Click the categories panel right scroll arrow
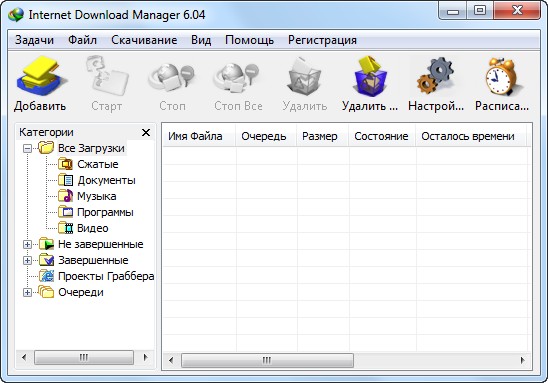 coord(146,357)
